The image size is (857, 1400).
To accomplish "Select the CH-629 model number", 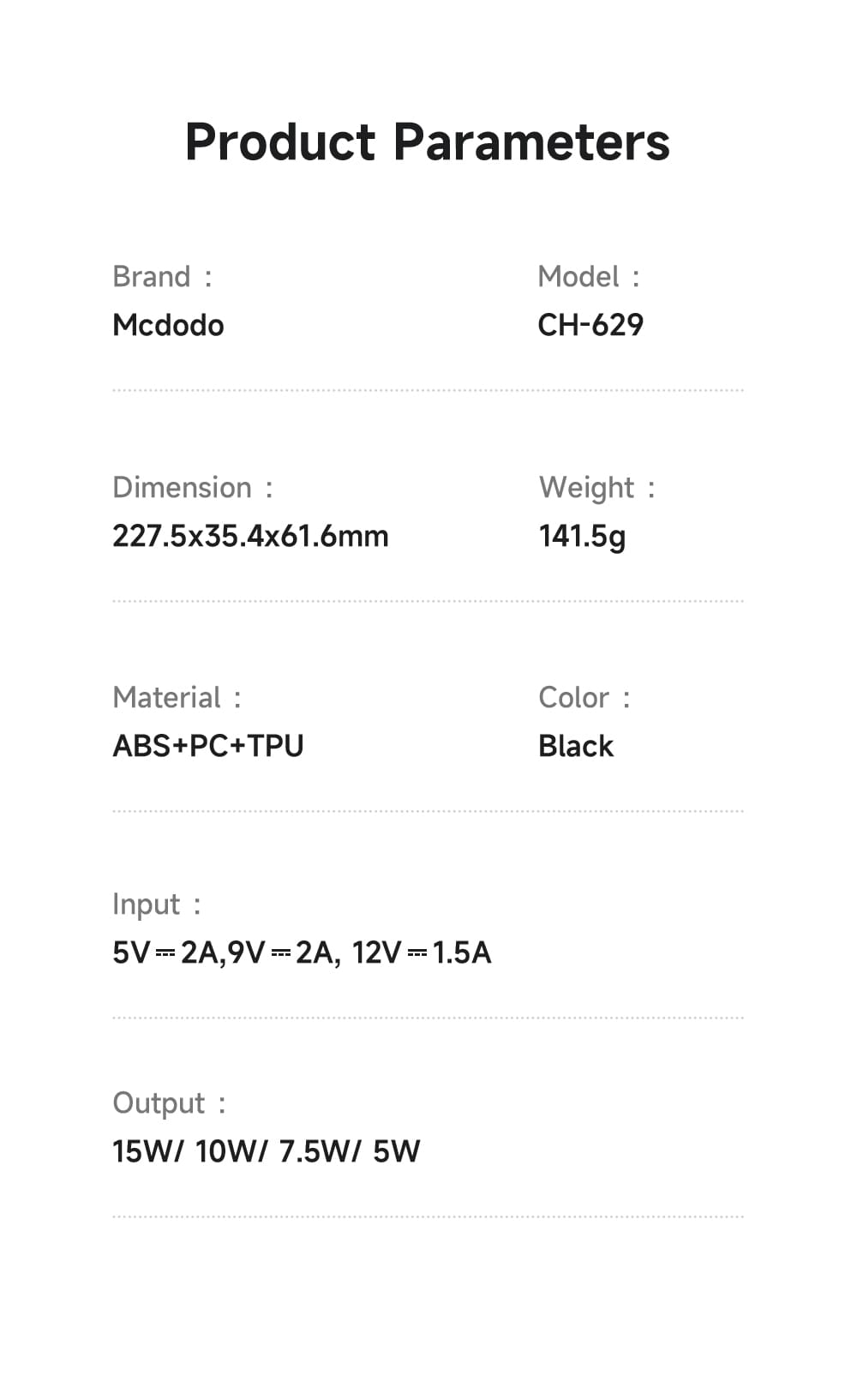I will 590,325.
